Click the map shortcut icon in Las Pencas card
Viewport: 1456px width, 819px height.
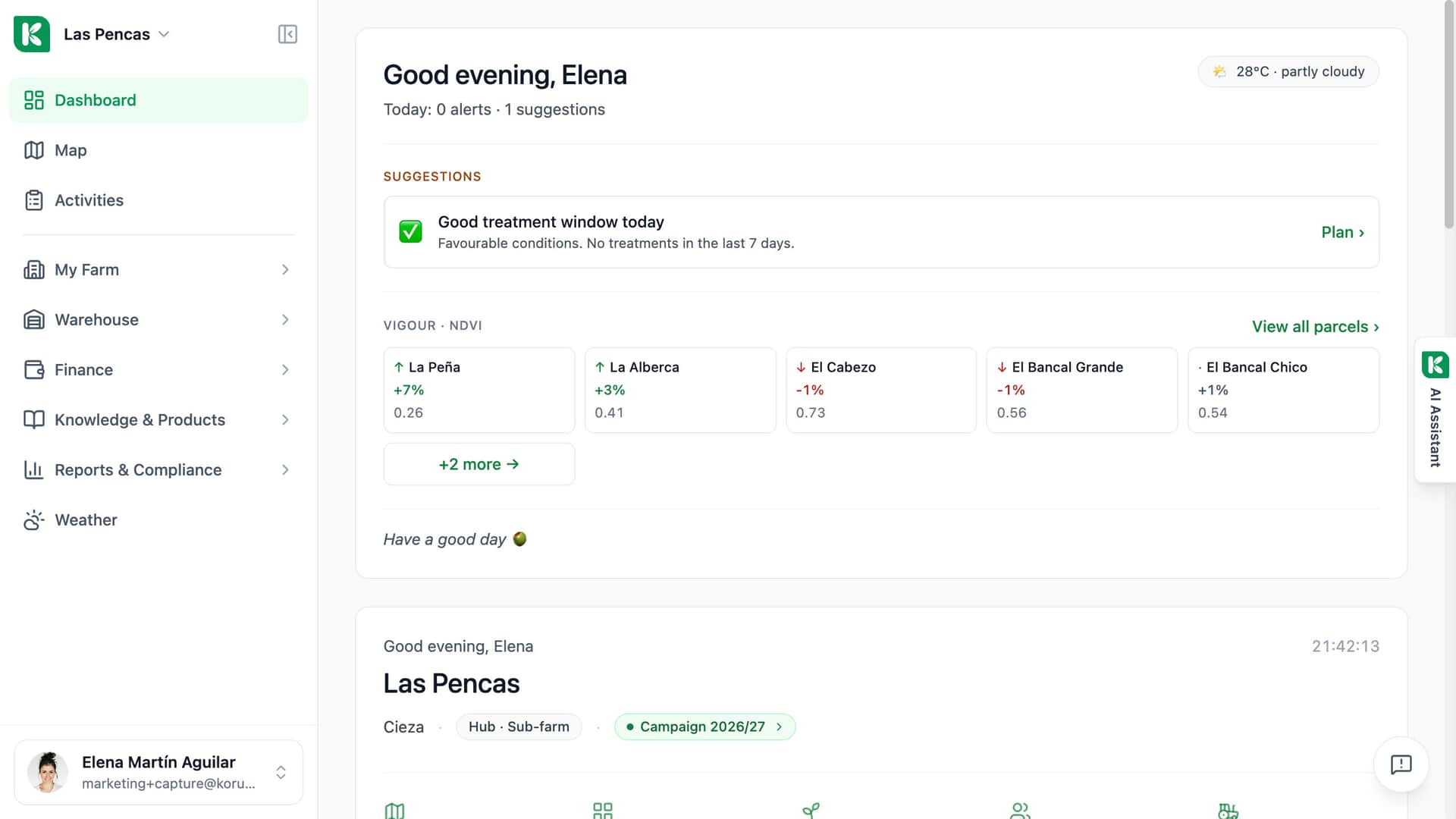click(x=394, y=811)
